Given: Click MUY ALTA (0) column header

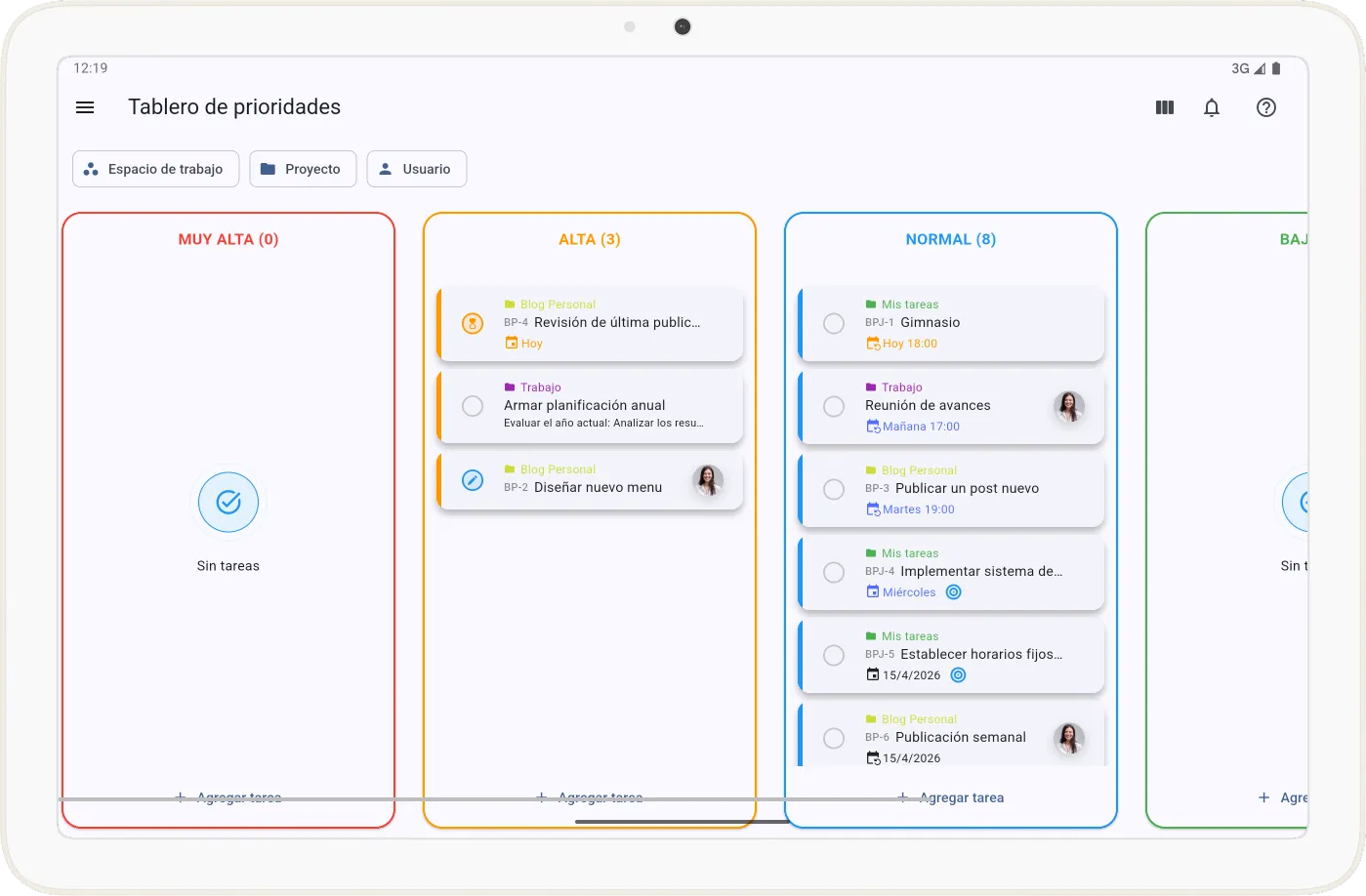Looking at the screenshot, I should [228, 239].
